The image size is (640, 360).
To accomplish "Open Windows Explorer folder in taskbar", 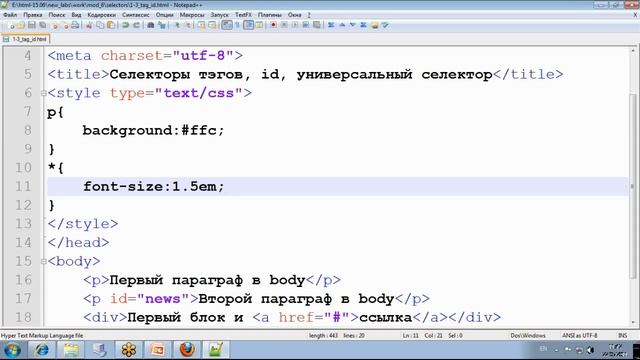I will point(71,350).
